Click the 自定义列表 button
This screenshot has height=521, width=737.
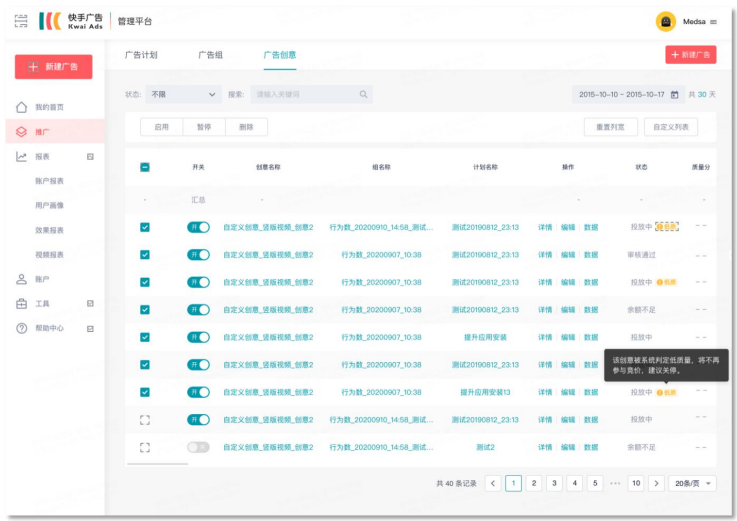click(x=671, y=127)
